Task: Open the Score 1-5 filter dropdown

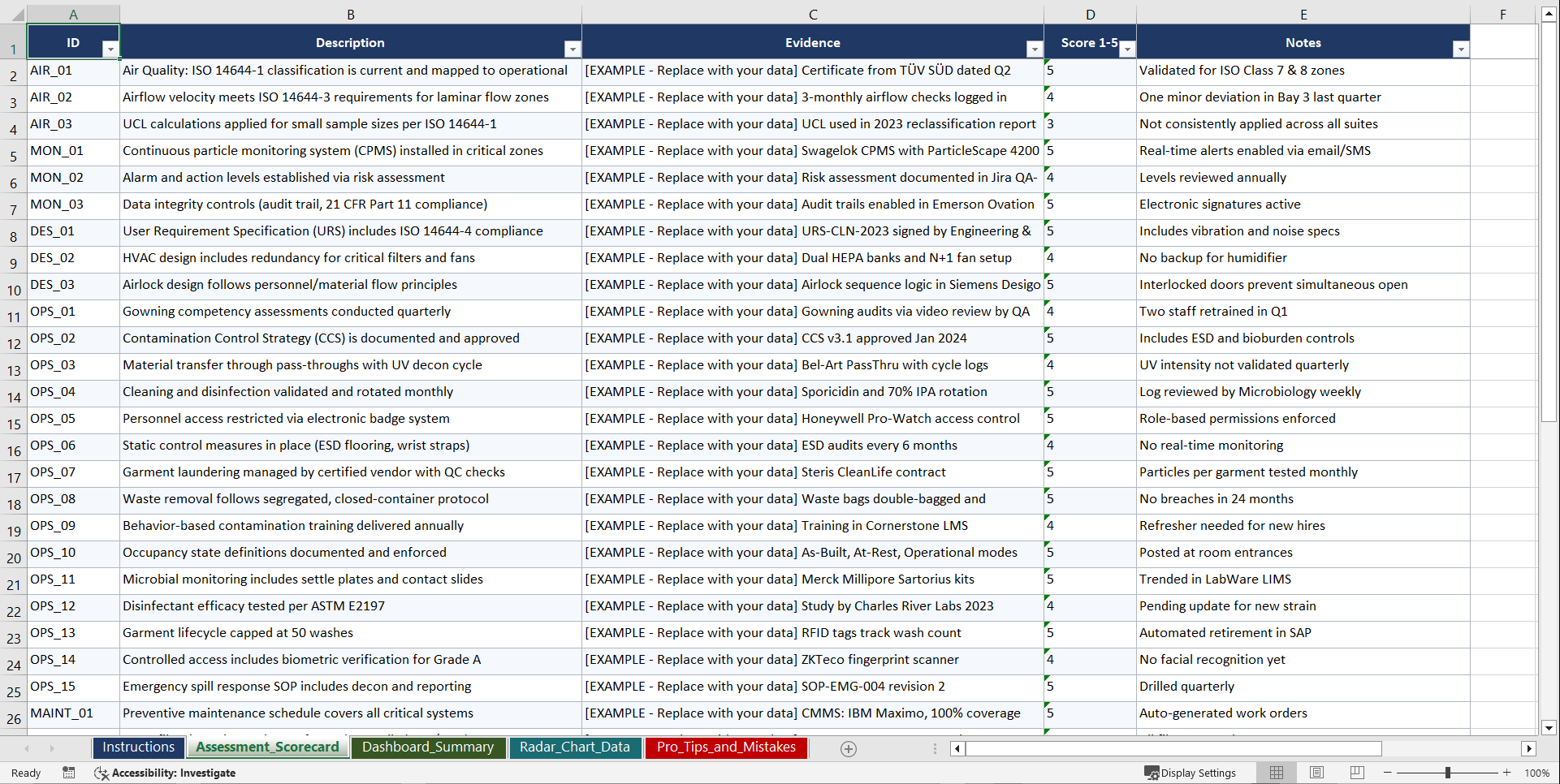Action: click(1127, 50)
